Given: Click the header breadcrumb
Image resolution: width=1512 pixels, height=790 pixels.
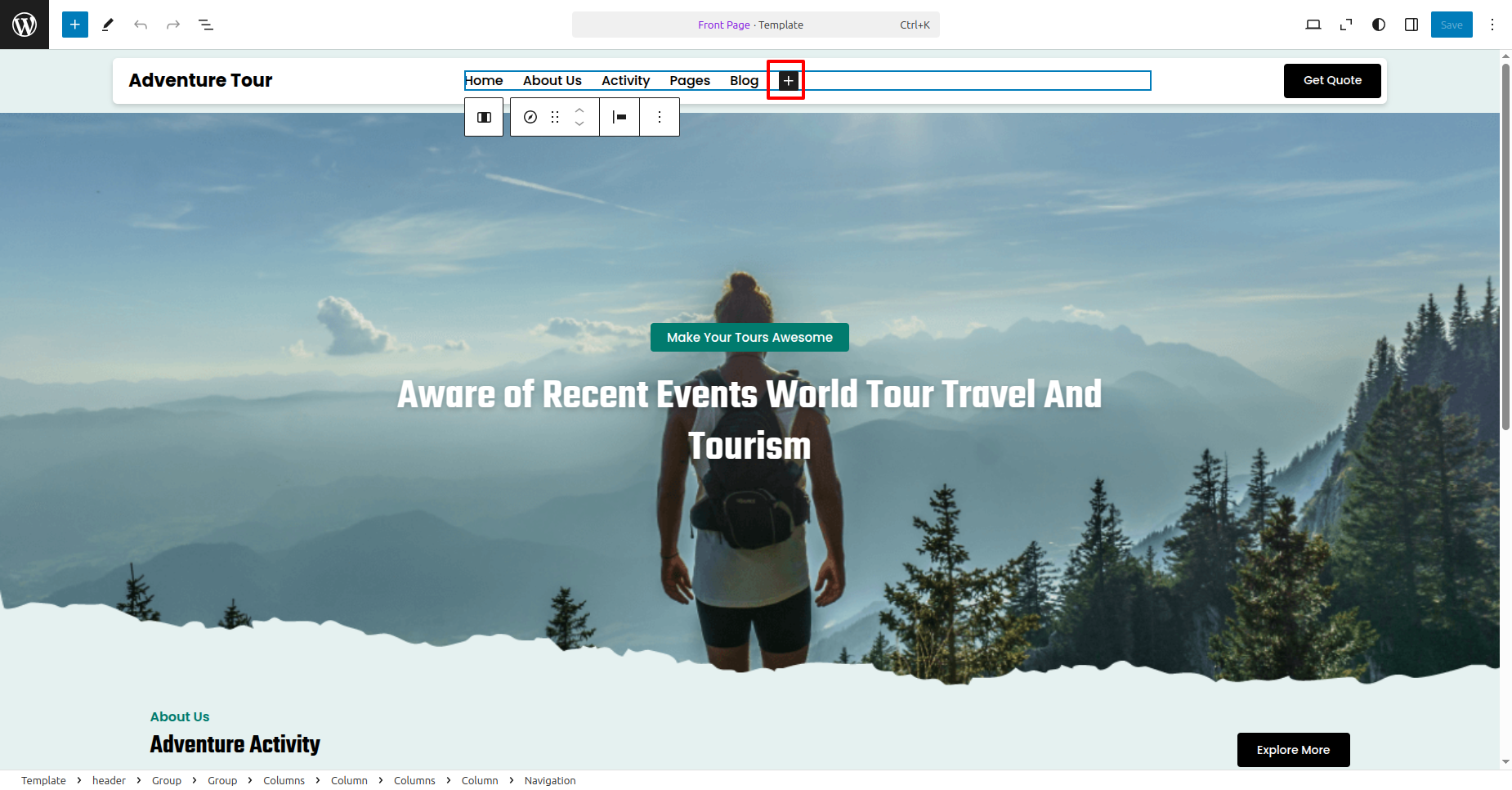Looking at the screenshot, I should click(109, 780).
